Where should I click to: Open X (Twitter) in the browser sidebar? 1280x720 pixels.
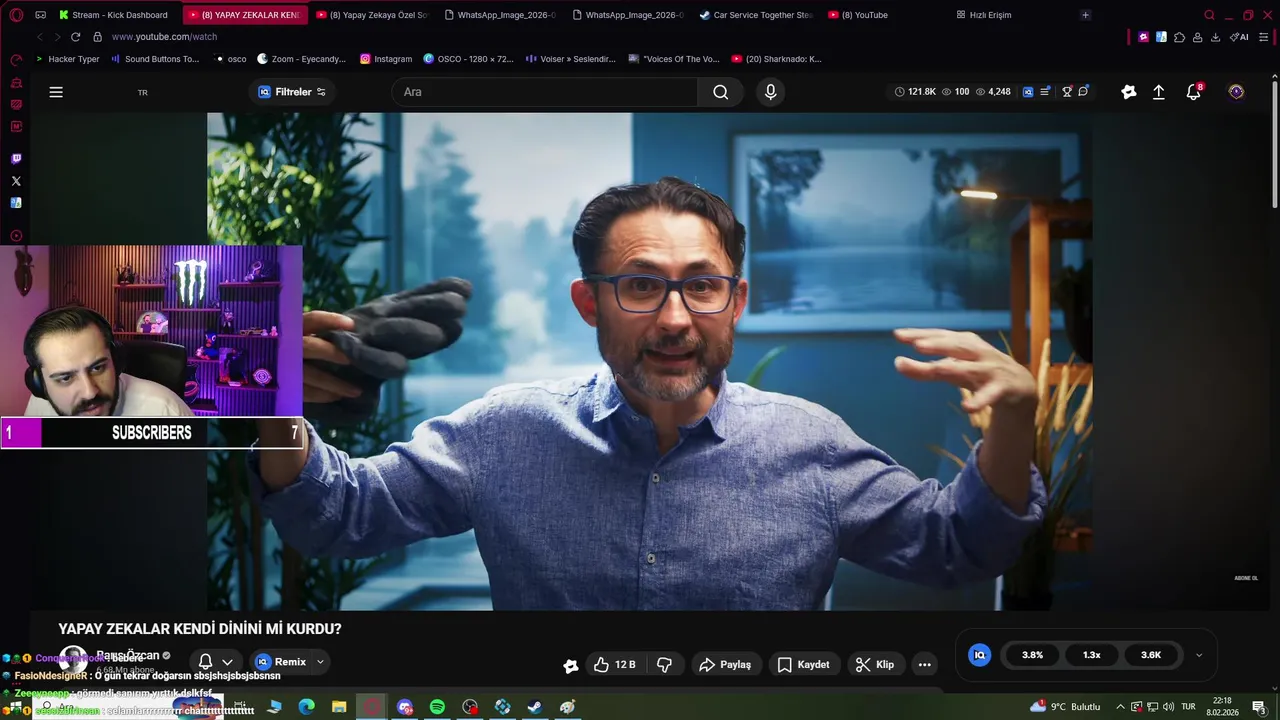point(16,181)
